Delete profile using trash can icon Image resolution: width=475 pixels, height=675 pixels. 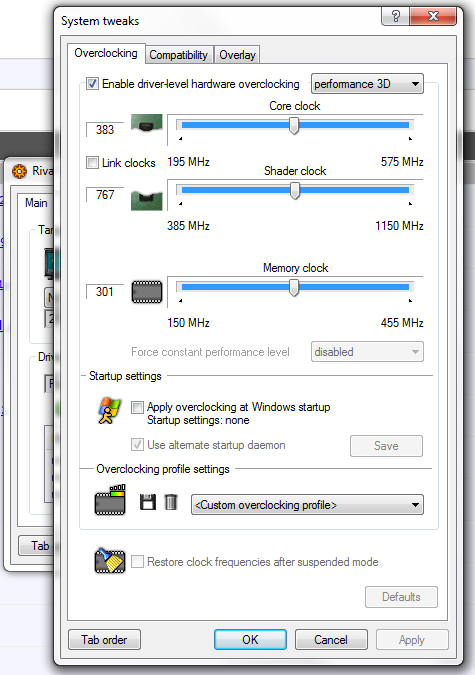click(x=171, y=502)
